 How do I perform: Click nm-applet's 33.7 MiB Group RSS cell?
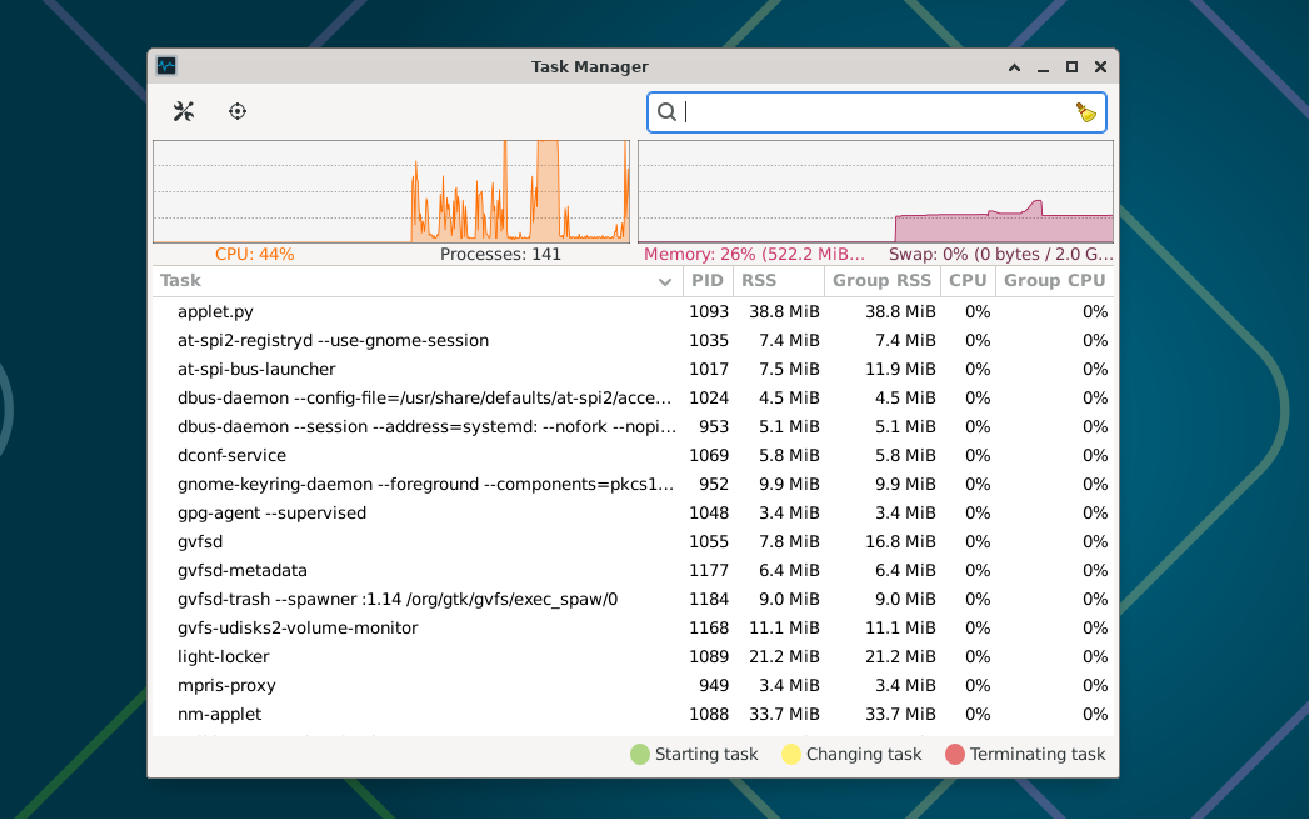coord(901,715)
